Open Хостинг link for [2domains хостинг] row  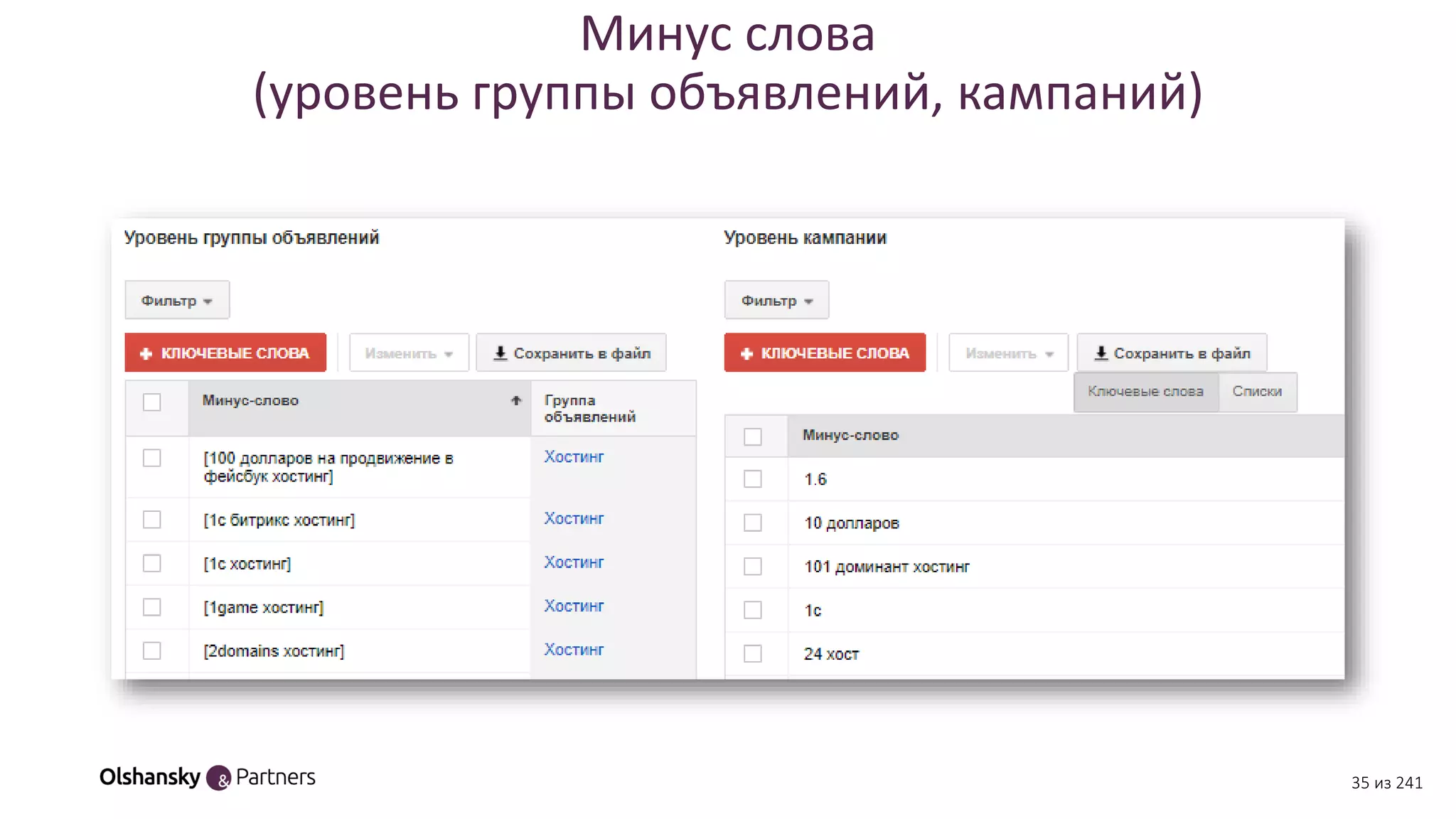(x=574, y=650)
